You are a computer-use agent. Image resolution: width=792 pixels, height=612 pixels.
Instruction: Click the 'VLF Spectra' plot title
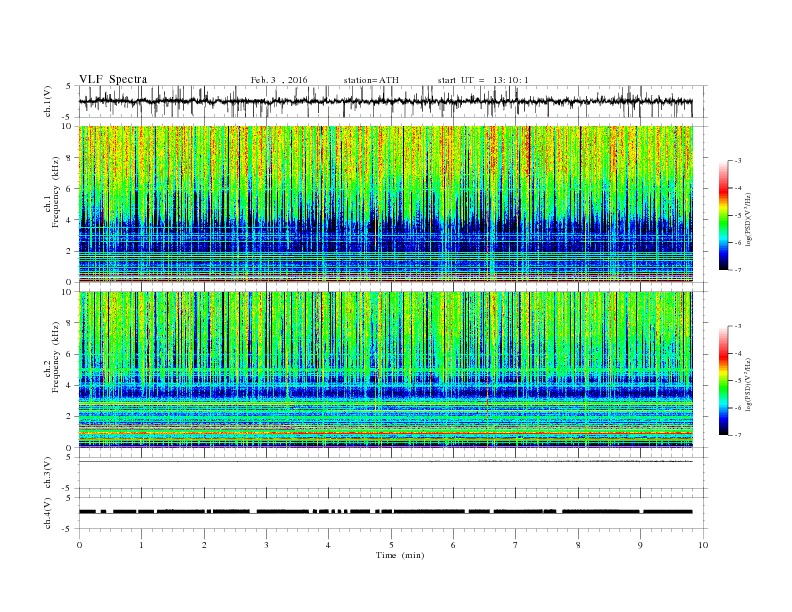coord(113,79)
